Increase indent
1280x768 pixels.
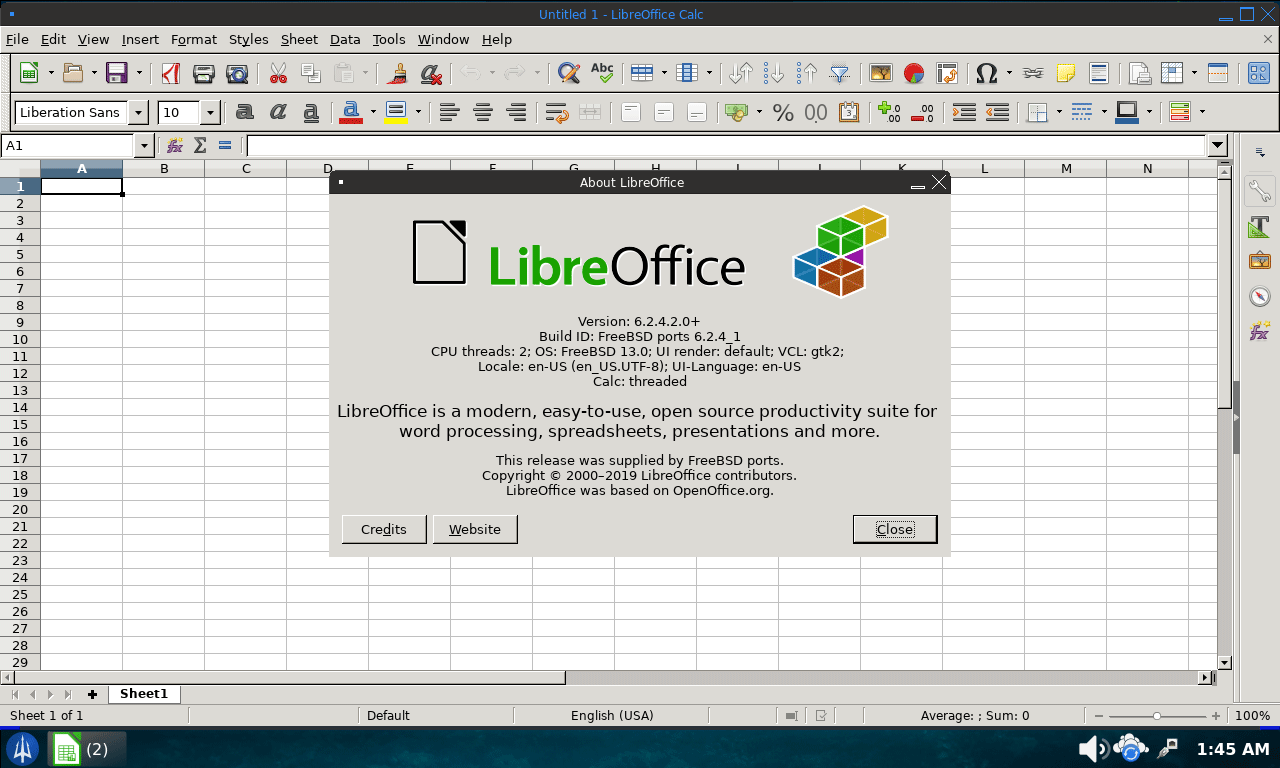(964, 112)
